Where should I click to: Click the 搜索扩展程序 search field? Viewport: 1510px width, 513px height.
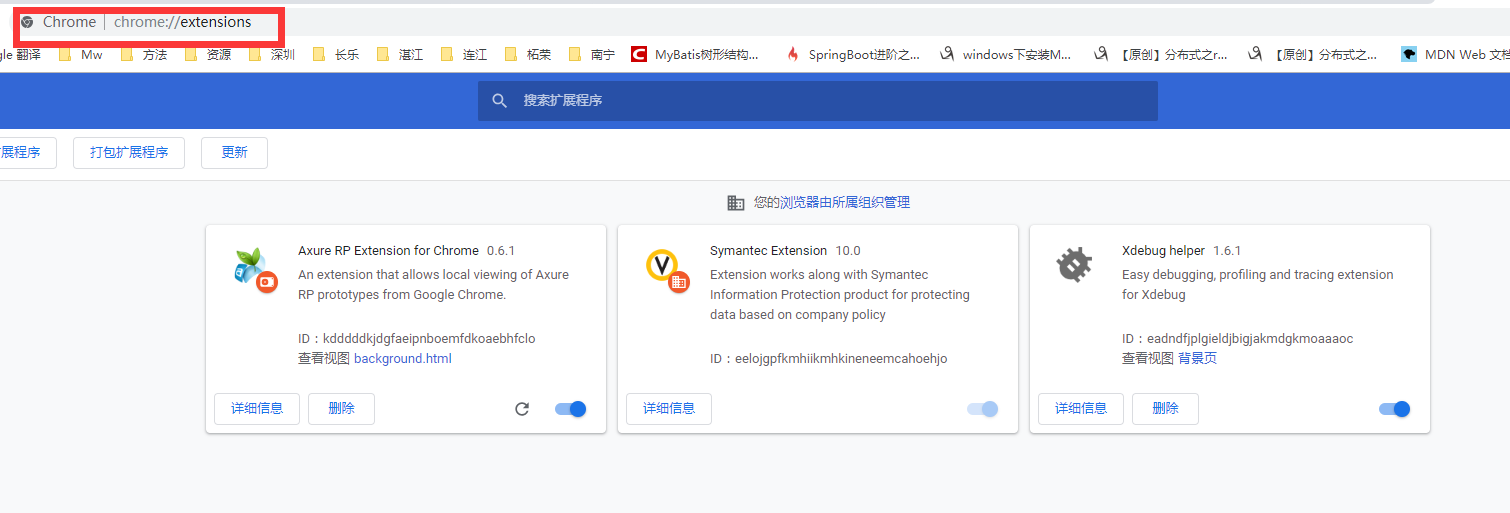click(x=818, y=101)
